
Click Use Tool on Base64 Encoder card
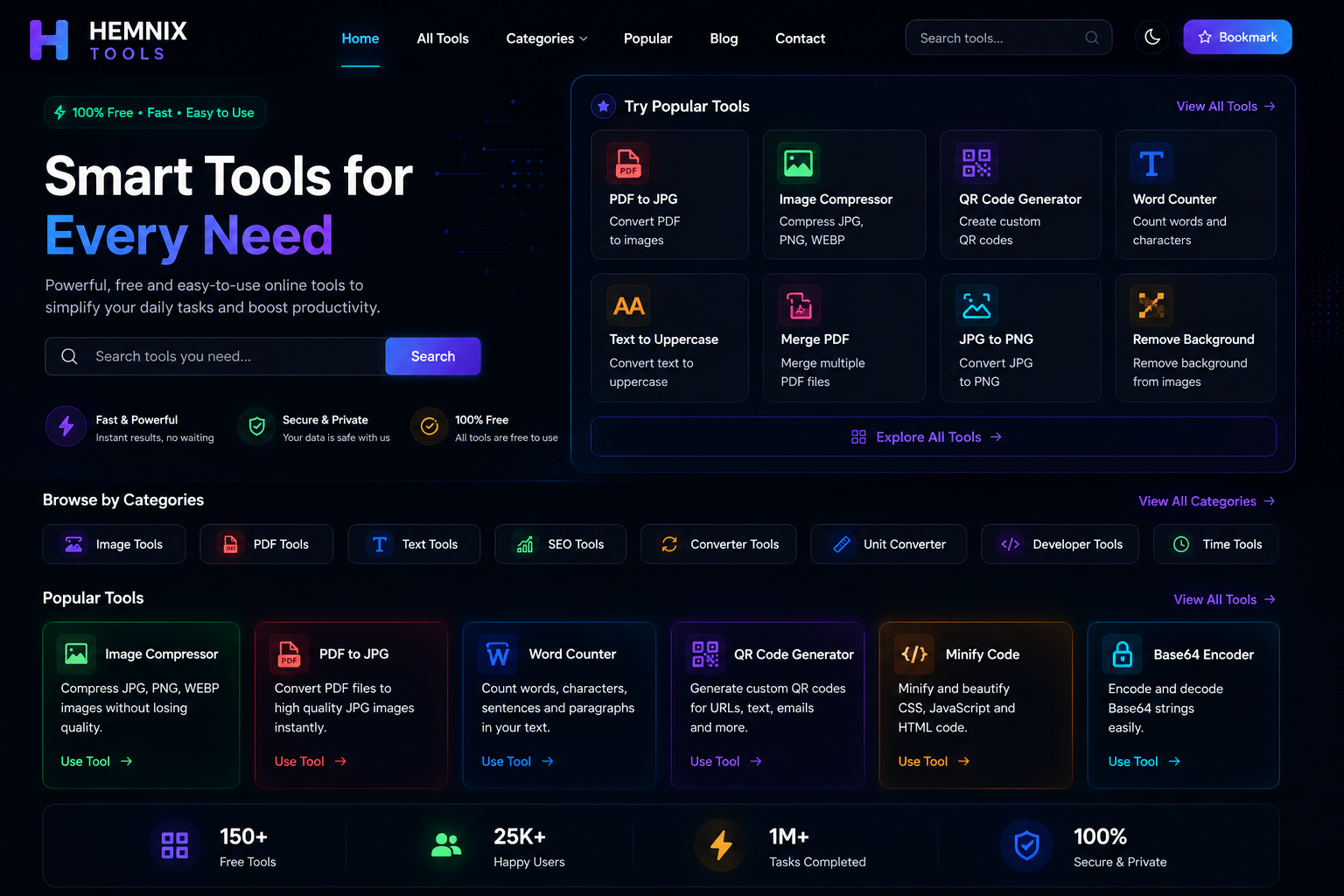(x=1144, y=761)
